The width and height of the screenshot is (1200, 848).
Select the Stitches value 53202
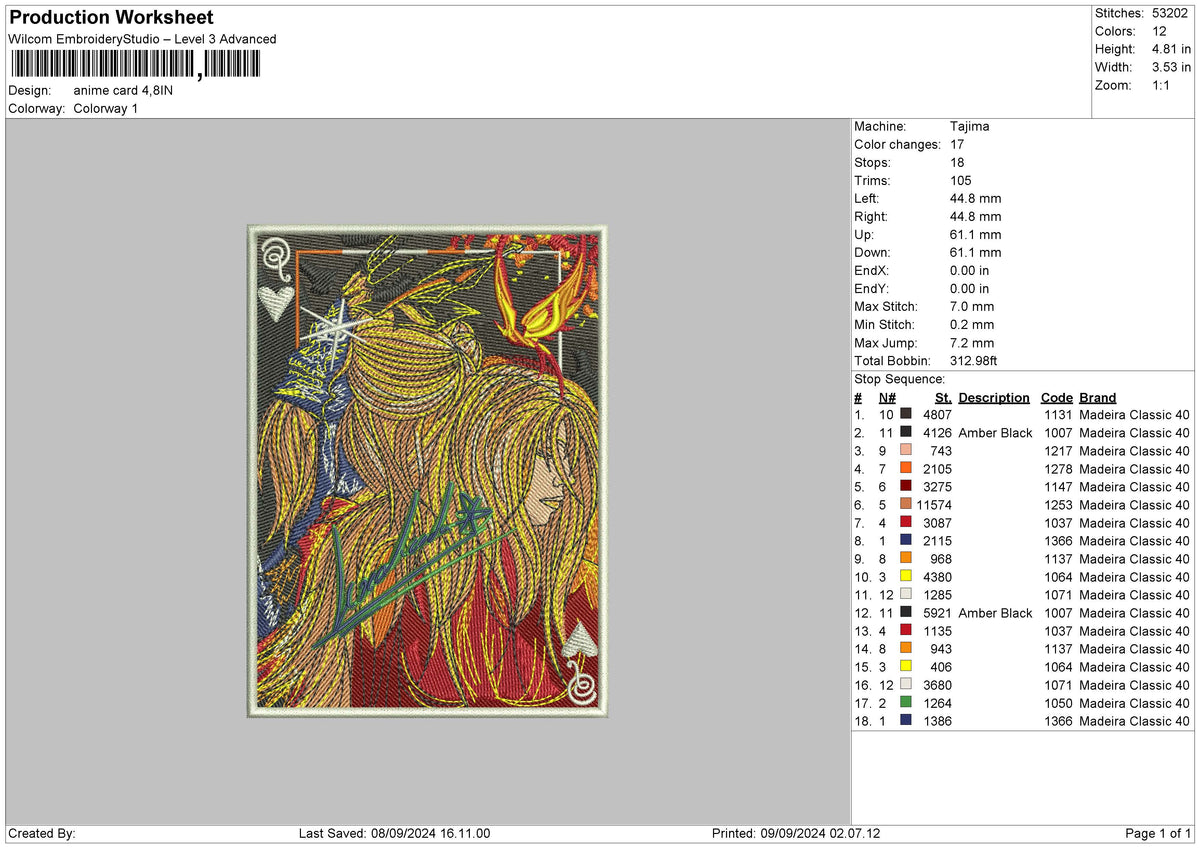[x=1171, y=13]
